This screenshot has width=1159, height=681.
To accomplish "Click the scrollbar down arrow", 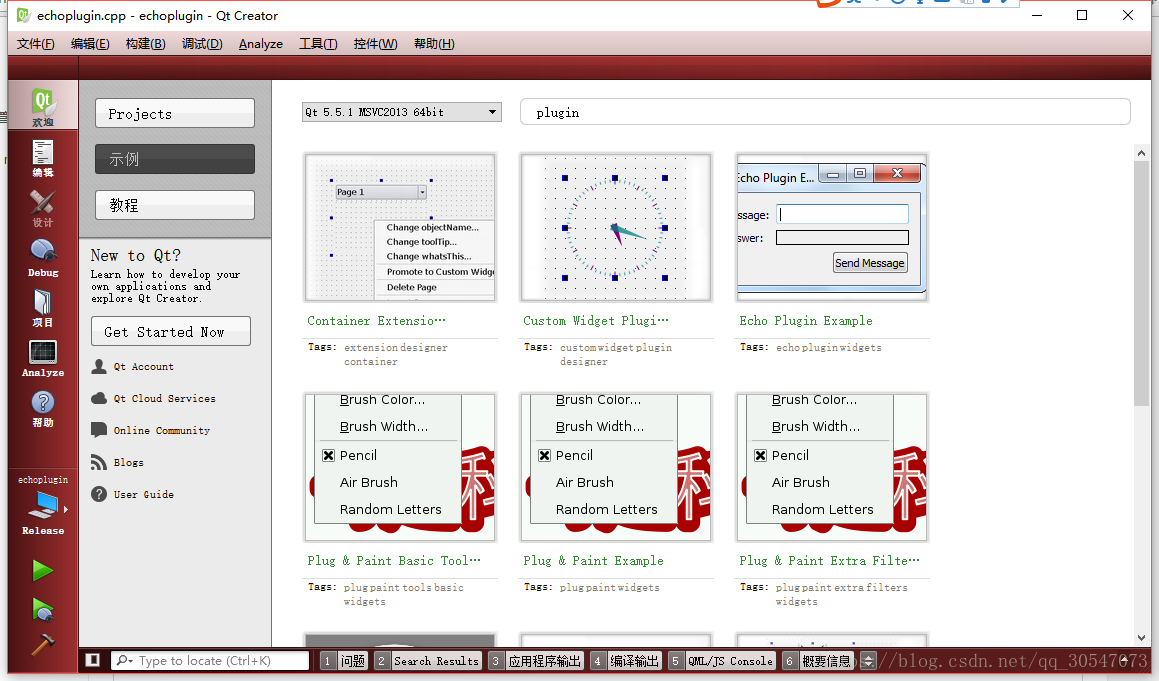I will [1141, 637].
